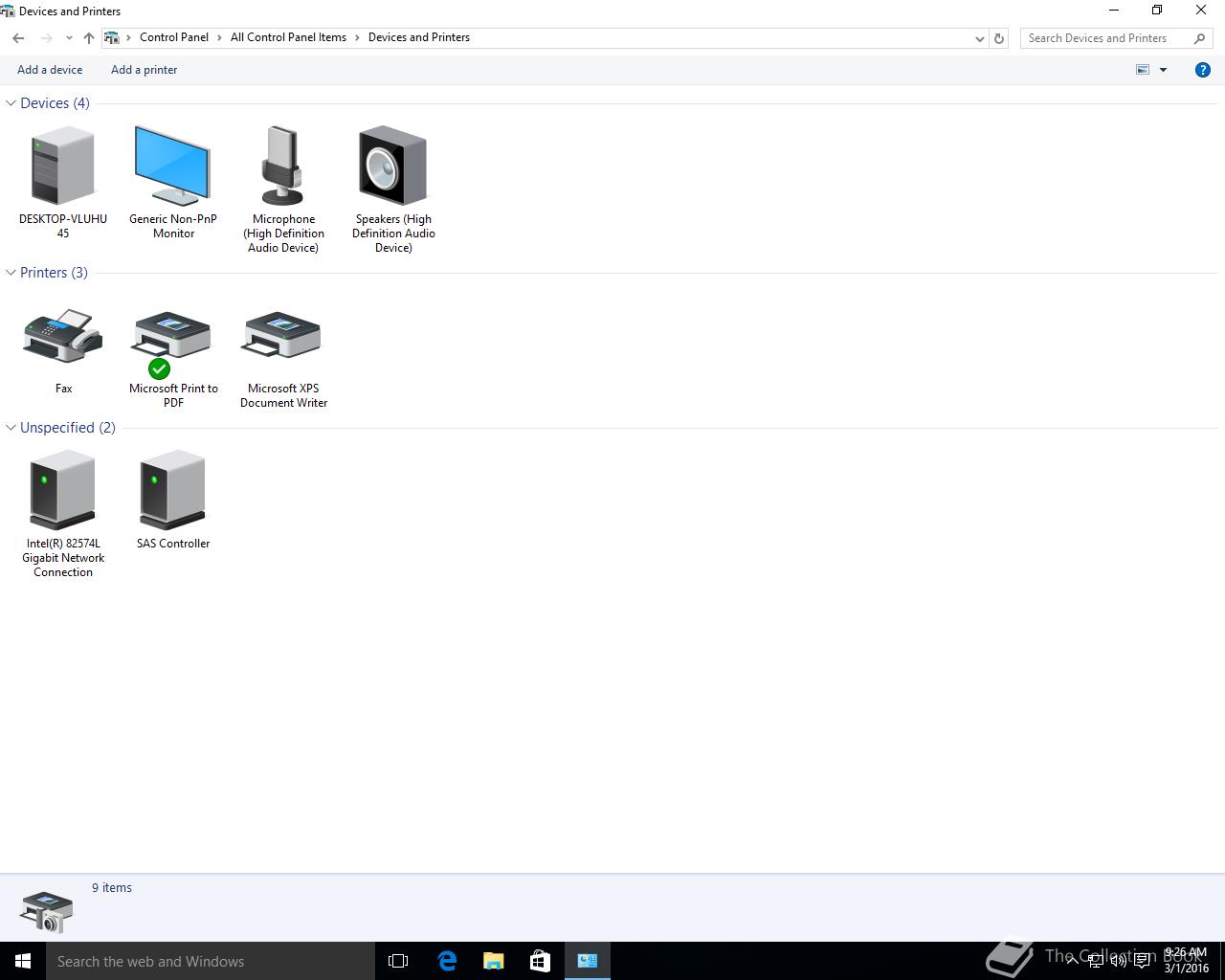The width and height of the screenshot is (1225, 980).
Task: Click the view options picture icon
Action: 1143,70
